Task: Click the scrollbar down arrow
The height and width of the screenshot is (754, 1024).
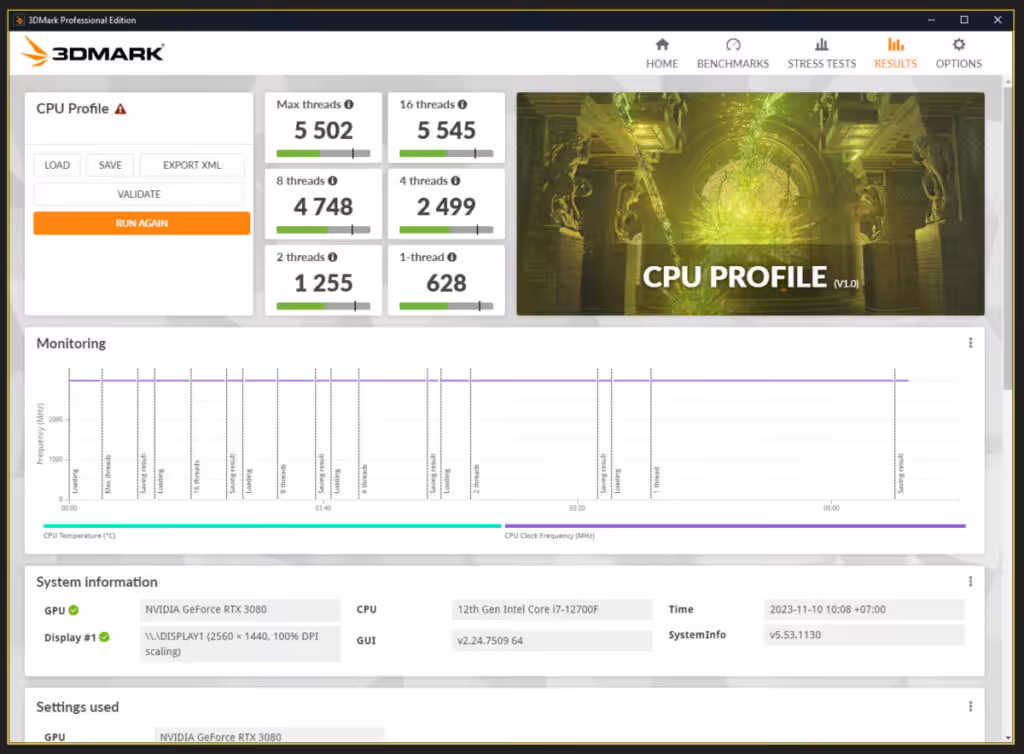Action: 1008,738
